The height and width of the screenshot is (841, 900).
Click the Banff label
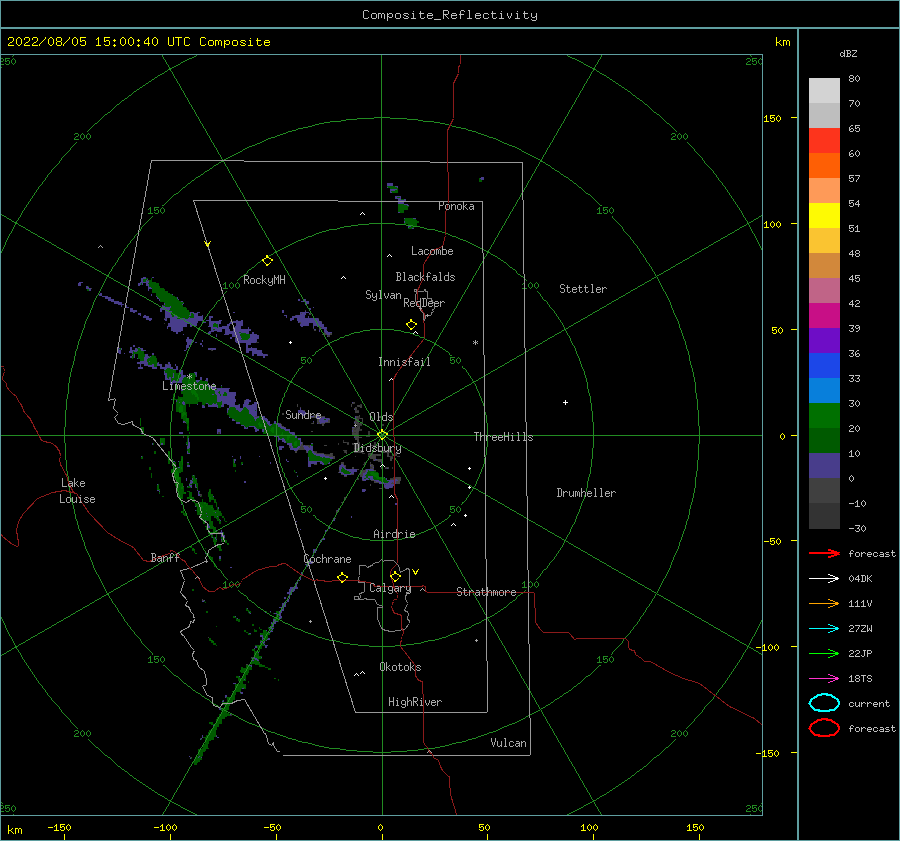click(x=165, y=557)
